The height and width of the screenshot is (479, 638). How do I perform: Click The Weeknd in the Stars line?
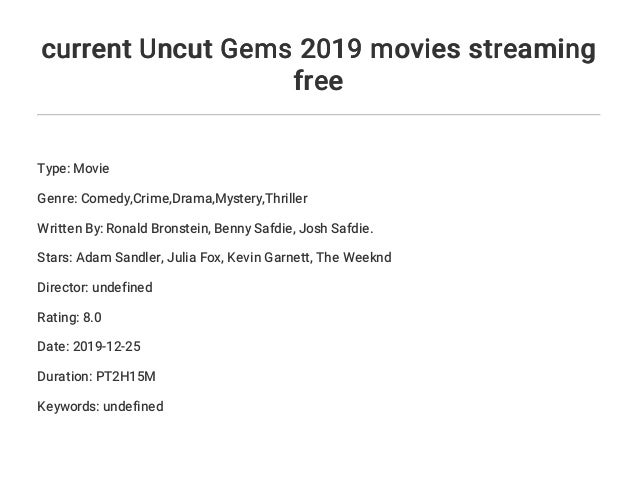pyautogui.click(x=354, y=258)
